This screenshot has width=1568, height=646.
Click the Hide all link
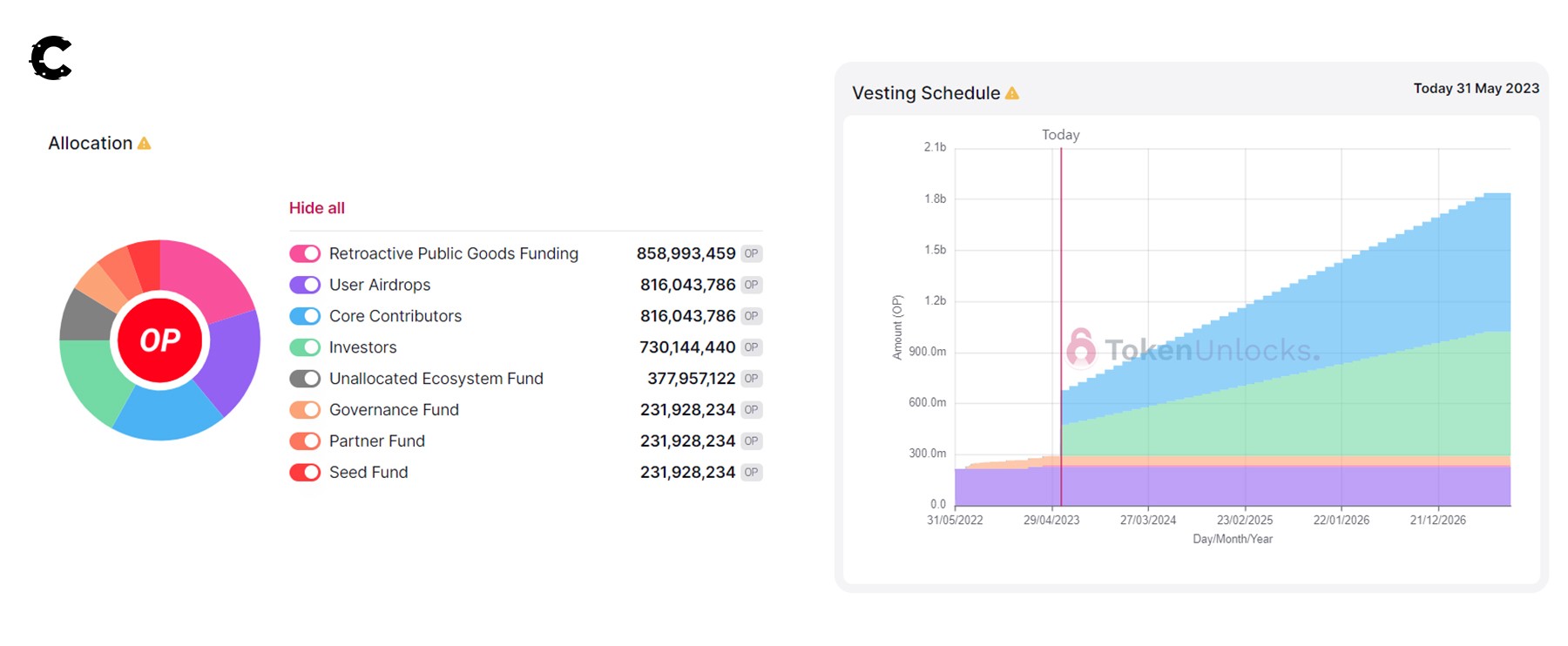(x=317, y=208)
